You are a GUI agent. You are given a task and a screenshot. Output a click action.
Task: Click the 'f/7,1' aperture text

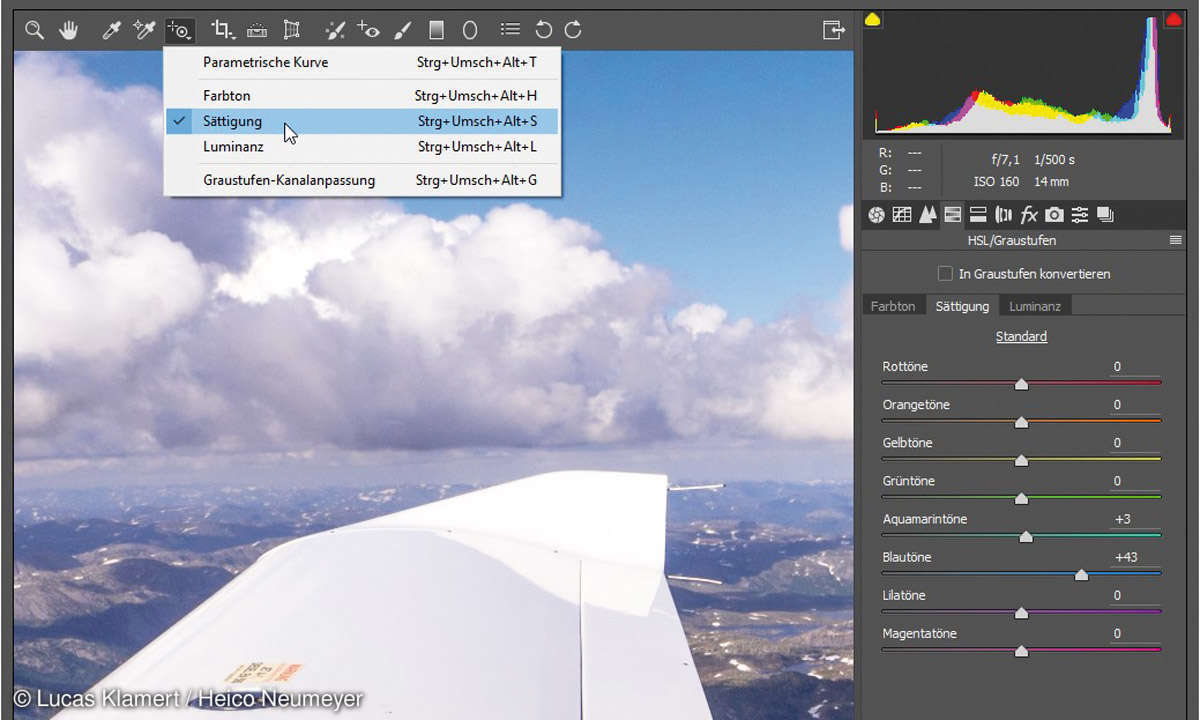[1004, 160]
